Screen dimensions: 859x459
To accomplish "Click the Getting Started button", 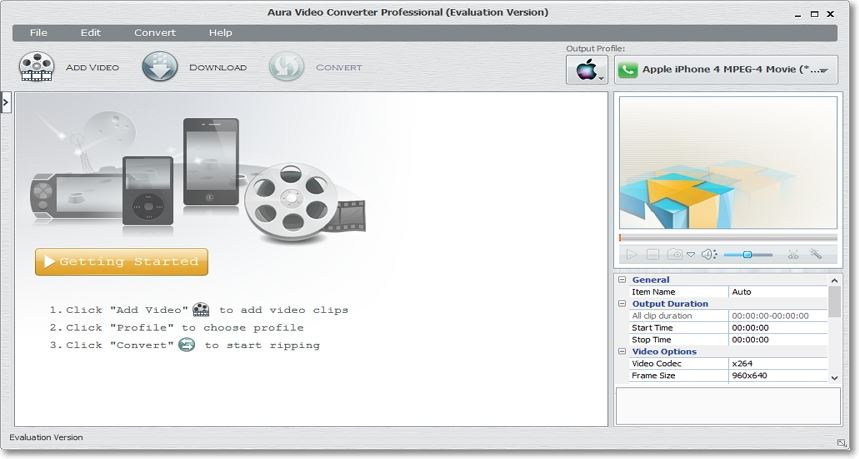I will [121, 262].
